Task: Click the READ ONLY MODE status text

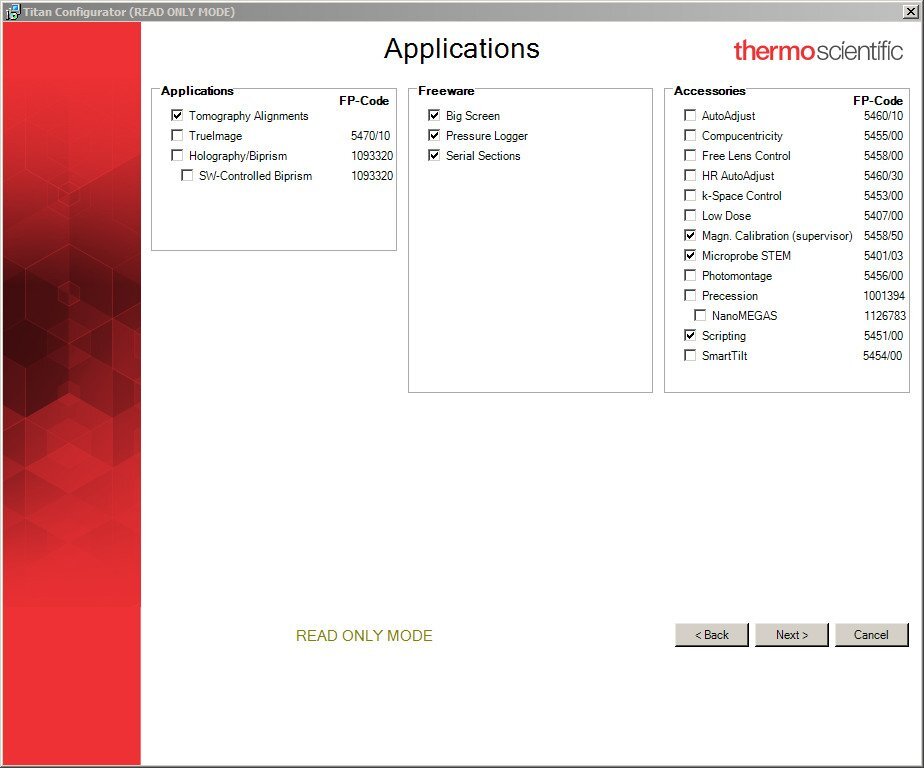Action: click(364, 635)
